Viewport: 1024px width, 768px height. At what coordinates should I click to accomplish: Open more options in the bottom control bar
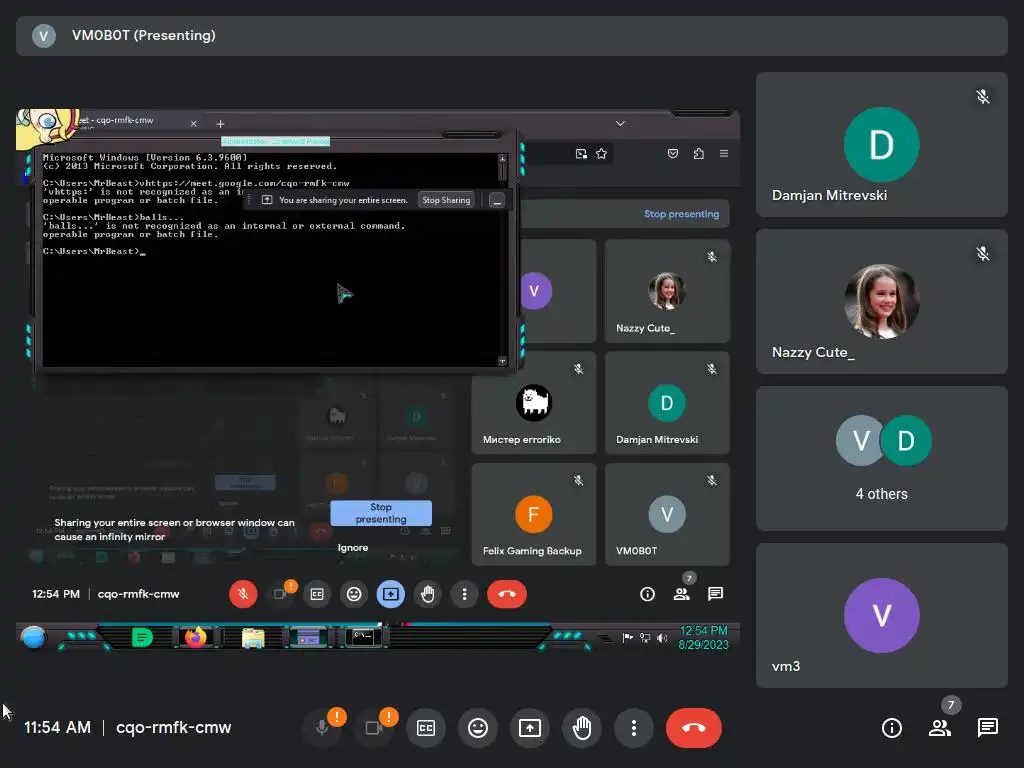pos(633,728)
